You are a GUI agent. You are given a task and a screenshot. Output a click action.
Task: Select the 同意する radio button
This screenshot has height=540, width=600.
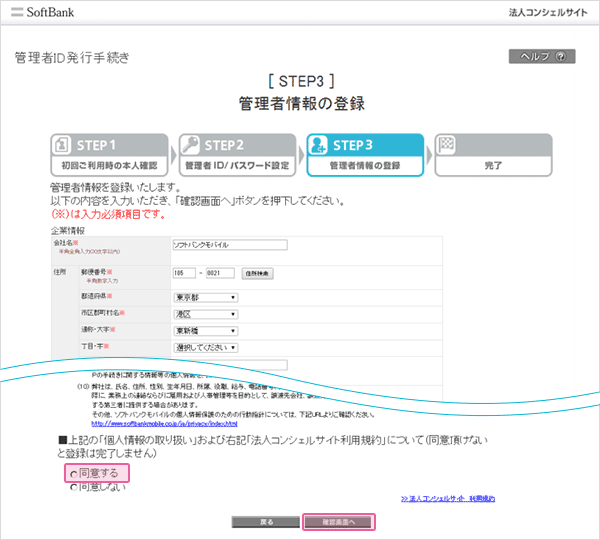tap(73, 472)
